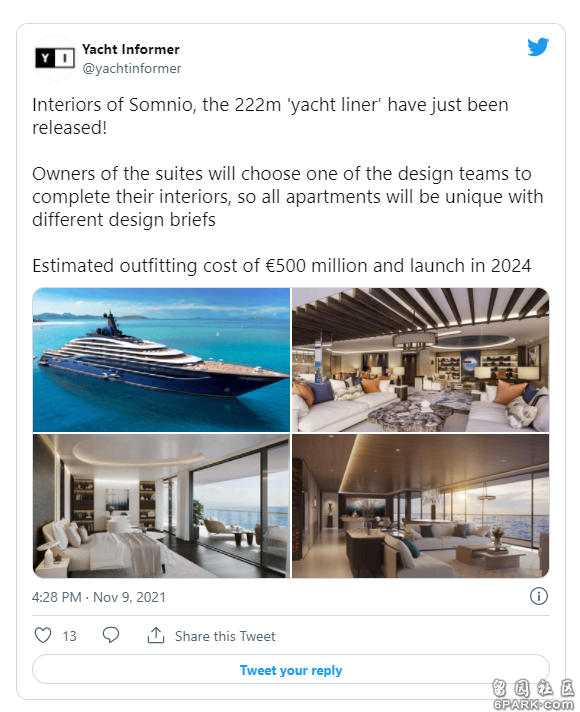
Task: View the sunset living room photo
Action: pos(421,506)
